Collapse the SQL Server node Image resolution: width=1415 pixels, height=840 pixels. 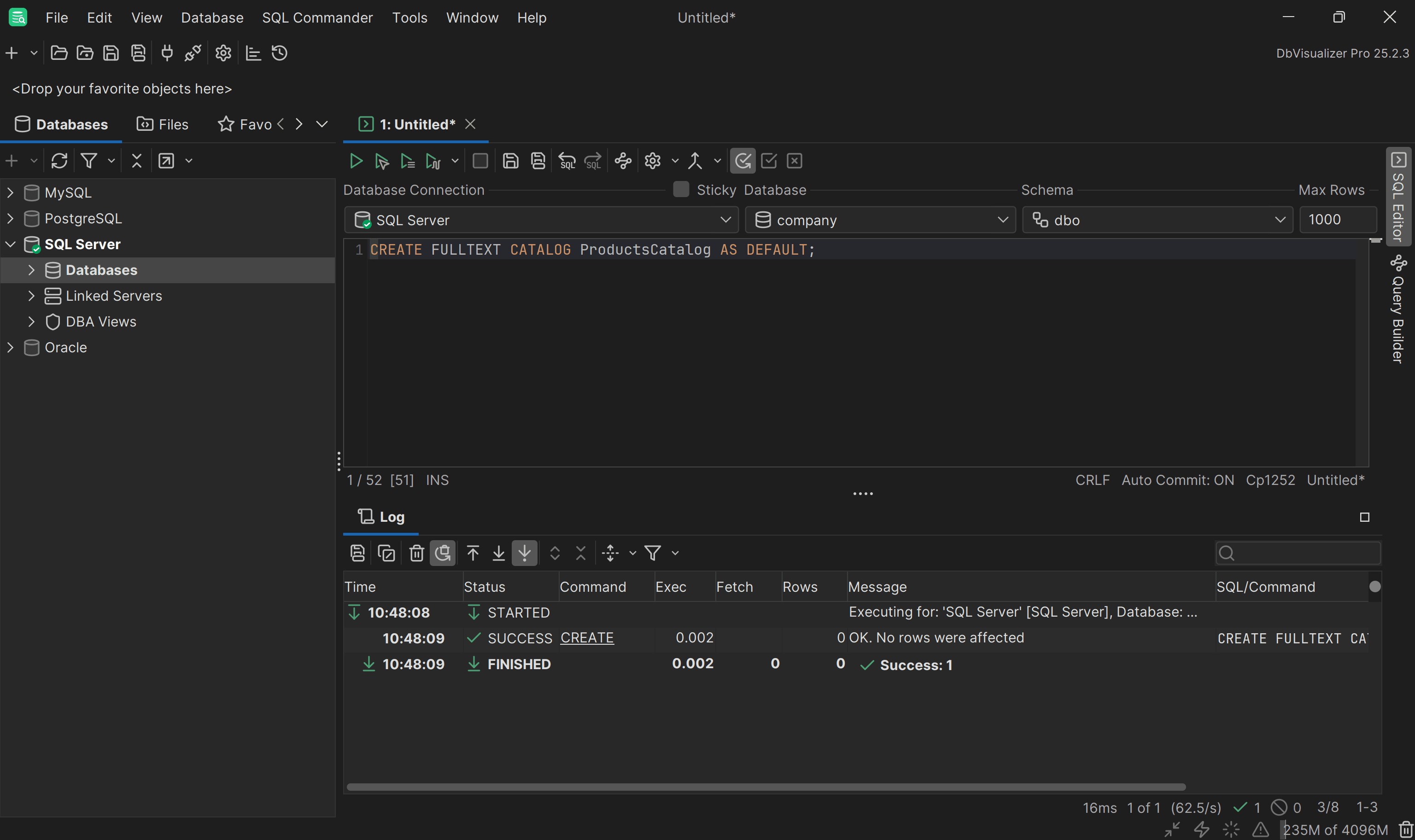(x=10, y=245)
